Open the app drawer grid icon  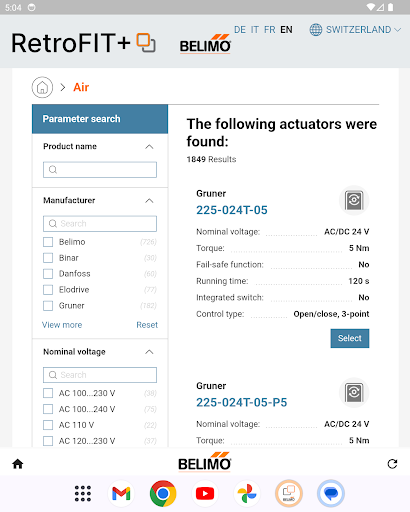click(x=83, y=493)
